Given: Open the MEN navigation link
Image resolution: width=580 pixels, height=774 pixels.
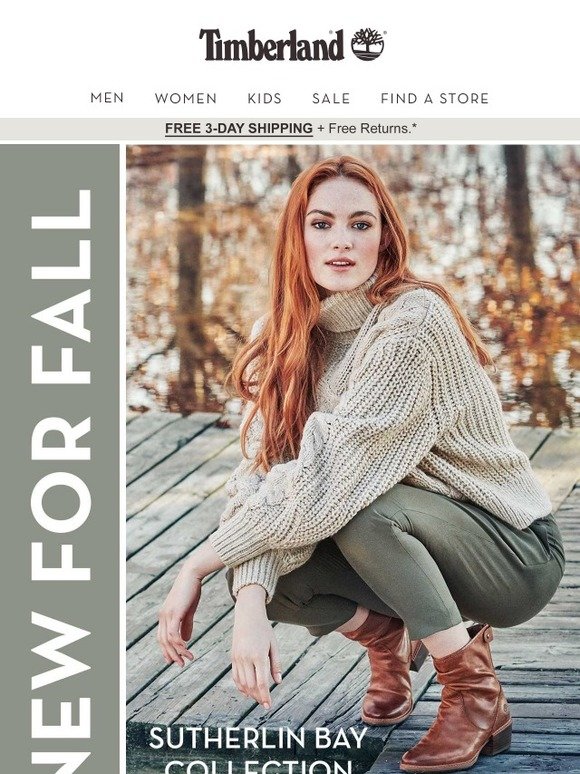Looking at the screenshot, I should pyautogui.click(x=107, y=98).
